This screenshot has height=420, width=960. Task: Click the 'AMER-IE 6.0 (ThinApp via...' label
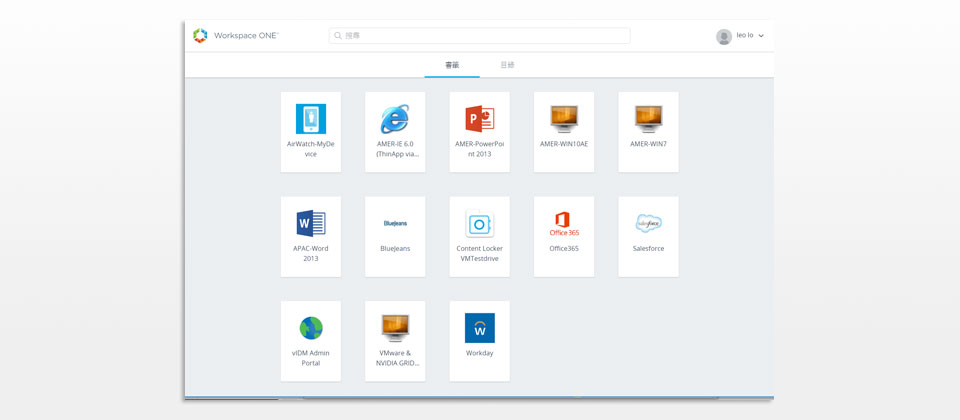coord(396,149)
